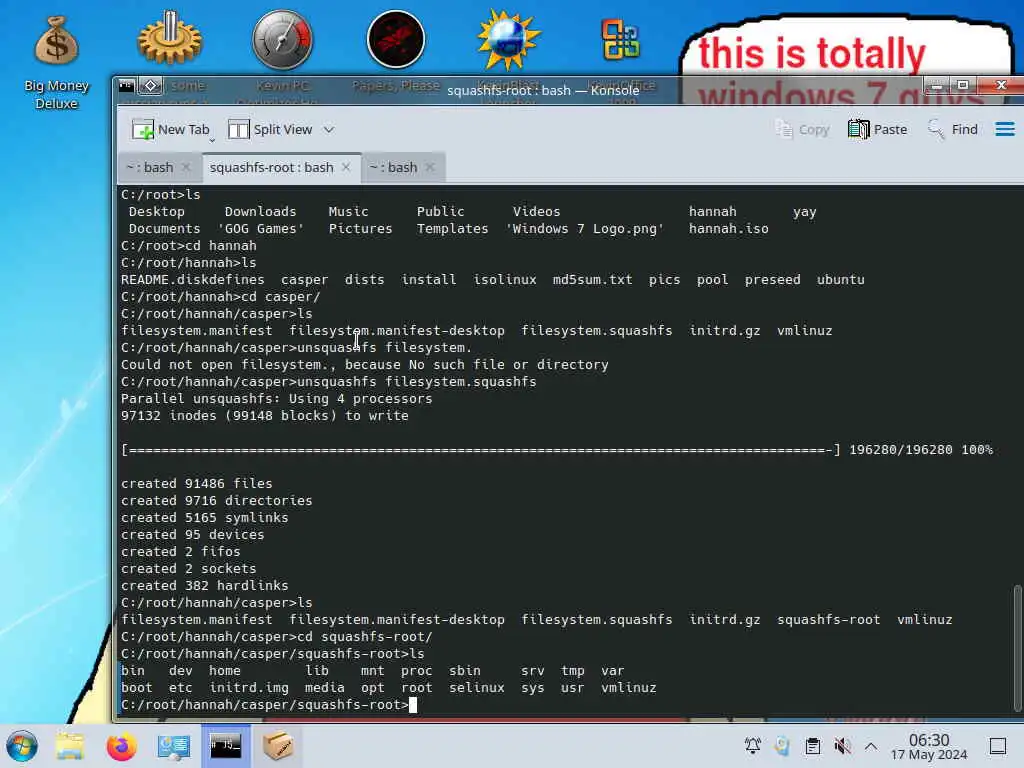Click the 'selinux' directory name in terminal
This screenshot has height=768, width=1024.
click(x=477, y=687)
